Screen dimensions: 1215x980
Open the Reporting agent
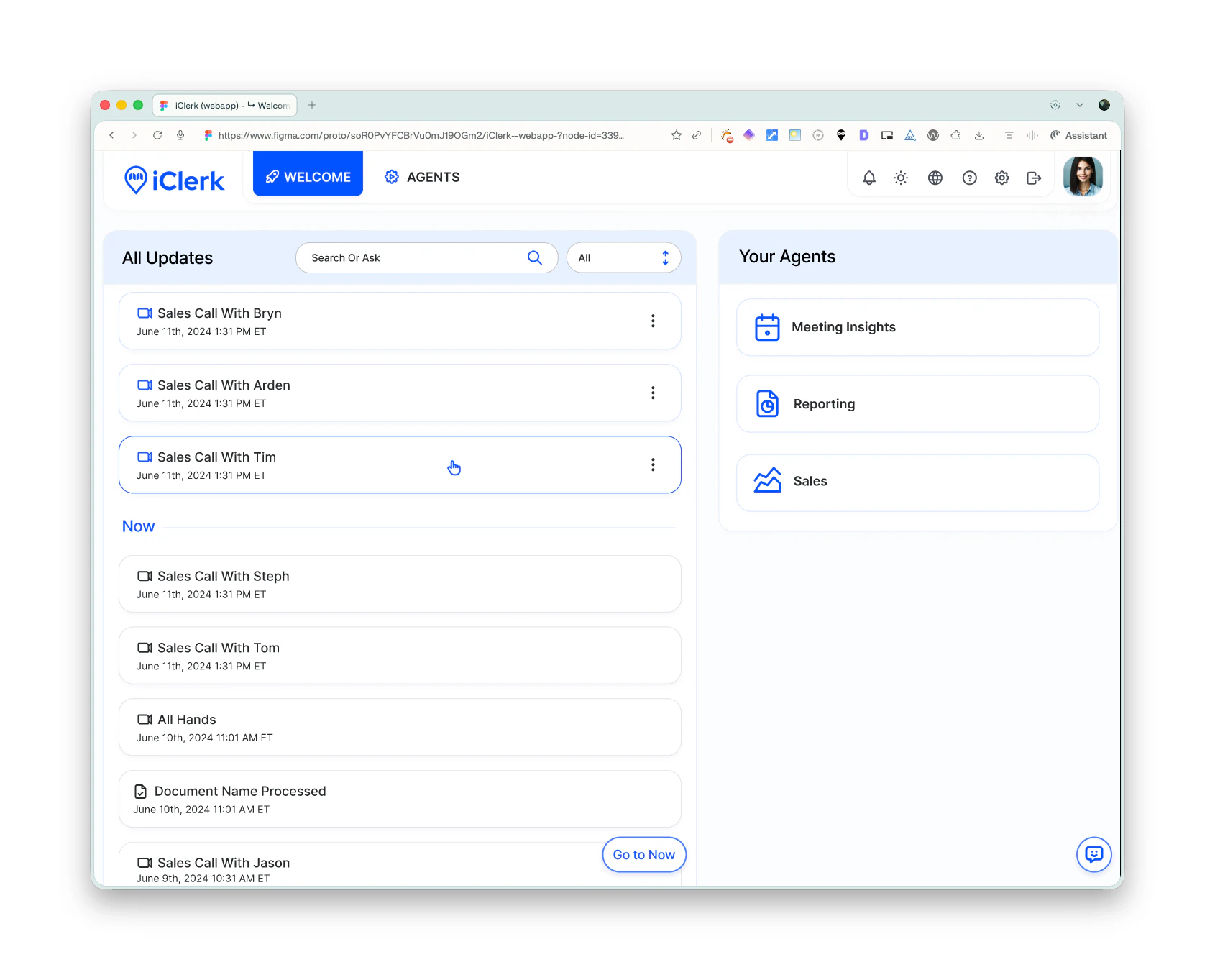point(918,404)
